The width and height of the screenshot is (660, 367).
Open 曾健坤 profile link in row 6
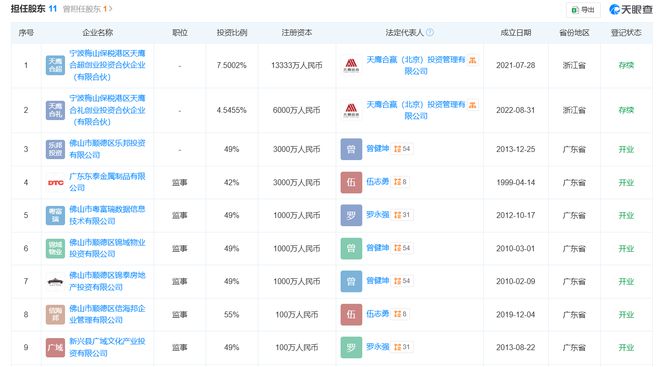pos(378,248)
